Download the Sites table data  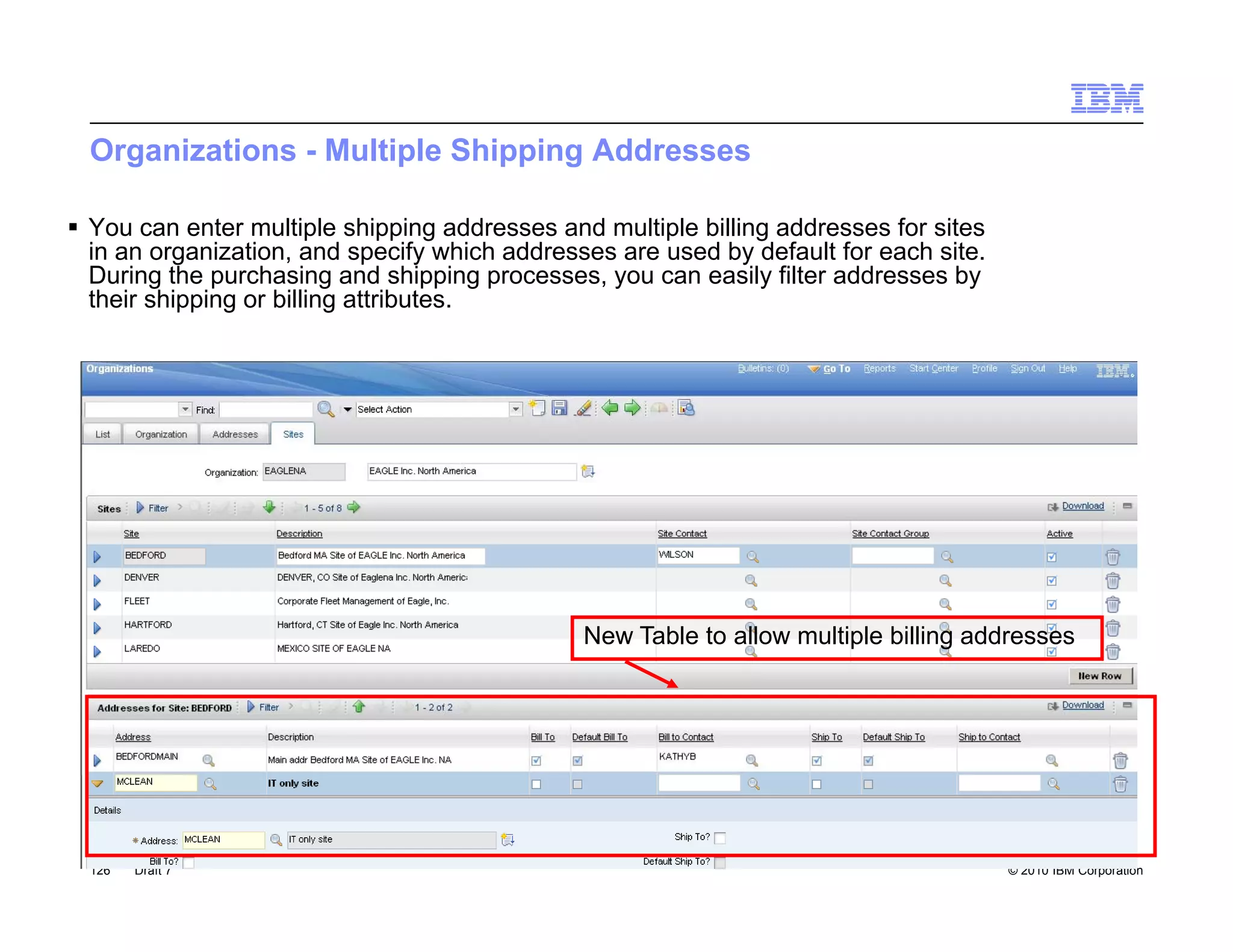pyautogui.click(x=1082, y=506)
